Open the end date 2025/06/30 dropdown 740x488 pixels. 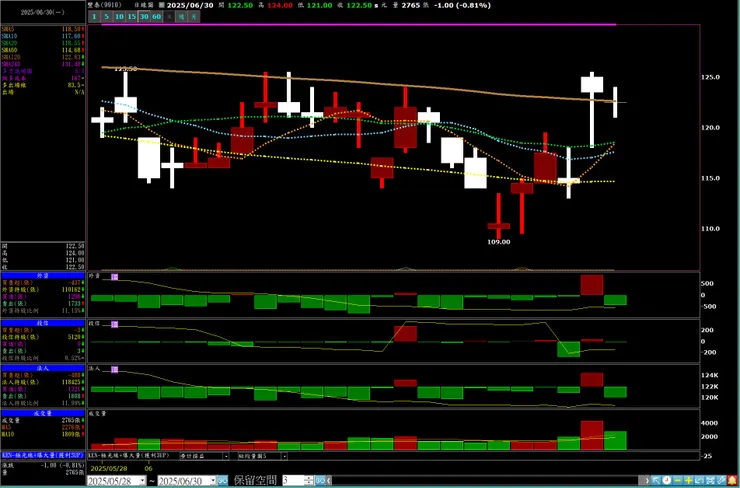coord(212,480)
